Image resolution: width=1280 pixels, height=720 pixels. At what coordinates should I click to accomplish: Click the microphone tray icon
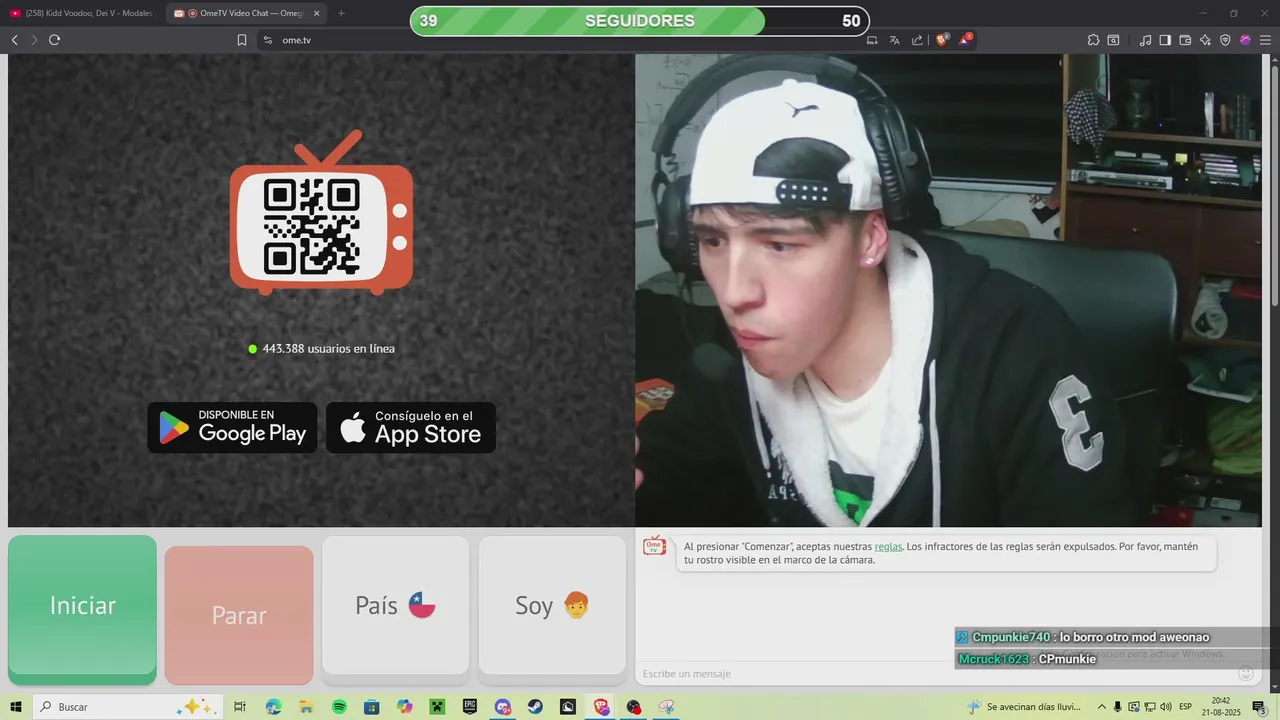click(1118, 707)
